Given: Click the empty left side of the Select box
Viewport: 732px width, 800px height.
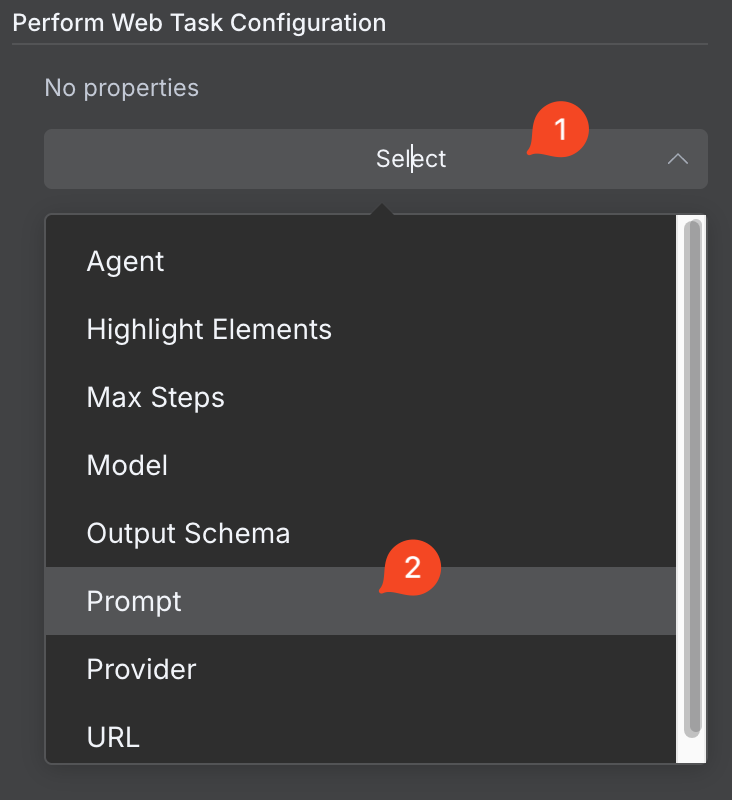Looking at the screenshot, I should coord(204,159).
